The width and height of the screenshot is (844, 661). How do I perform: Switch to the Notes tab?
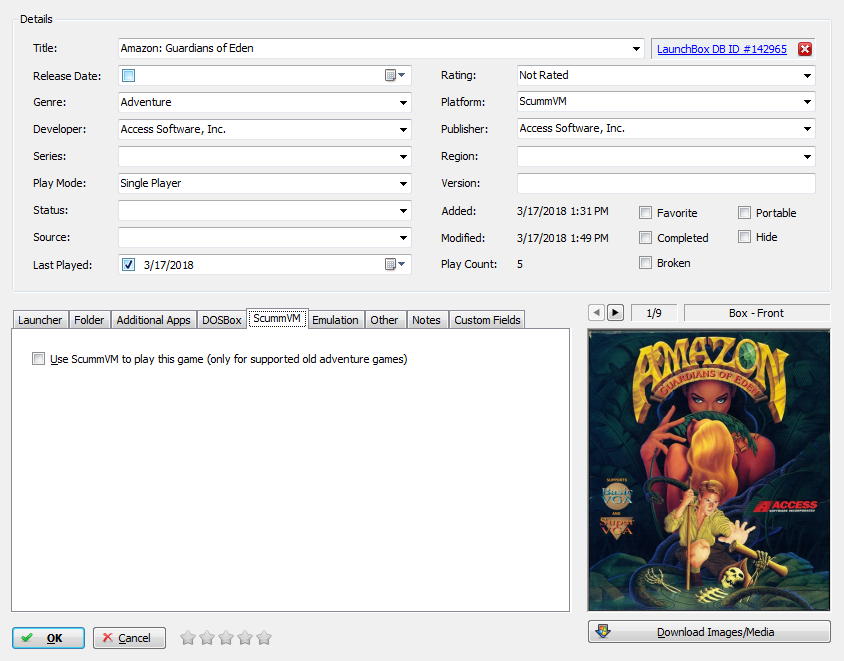point(426,320)
